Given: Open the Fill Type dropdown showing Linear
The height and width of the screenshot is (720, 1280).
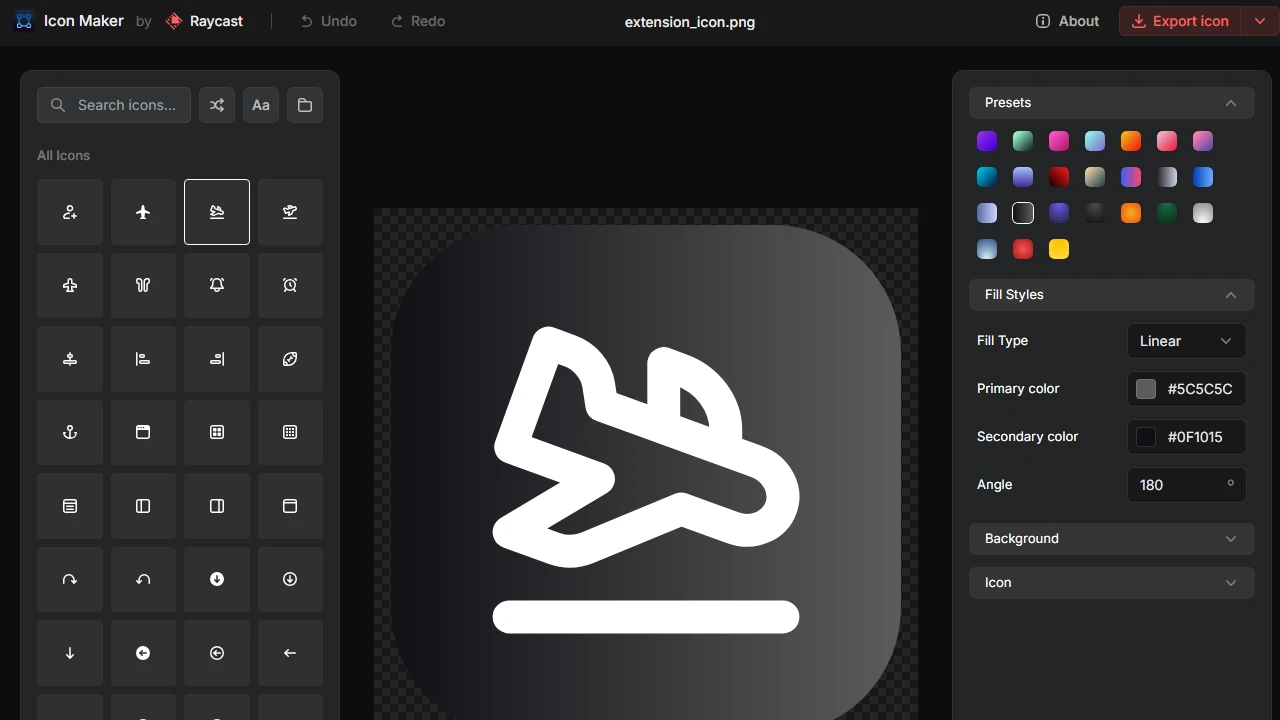Looking at the screenshot, I should [x=1186, y=341].
